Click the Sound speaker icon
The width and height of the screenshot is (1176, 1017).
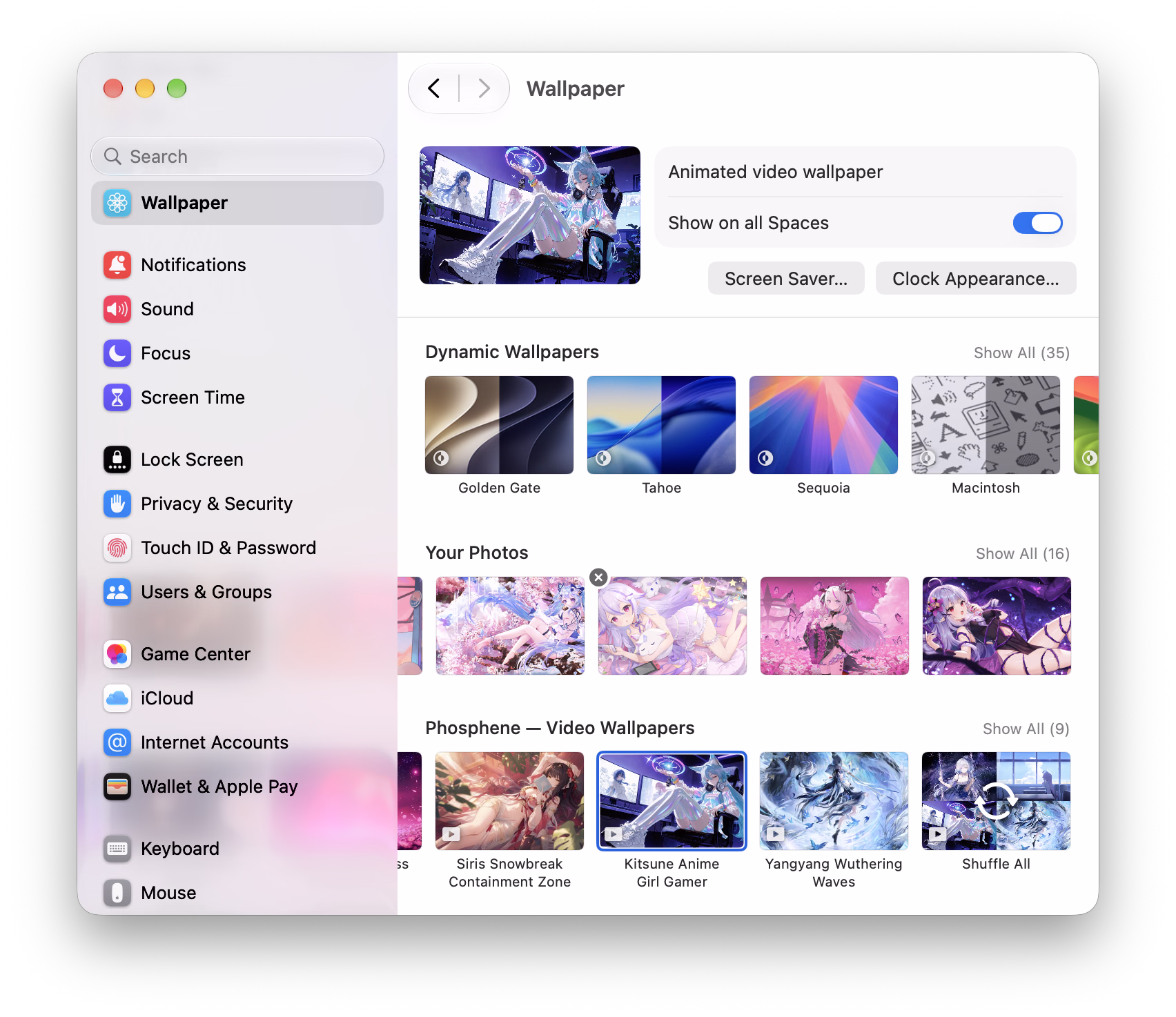pyautogui.click(x=117, y=309)
